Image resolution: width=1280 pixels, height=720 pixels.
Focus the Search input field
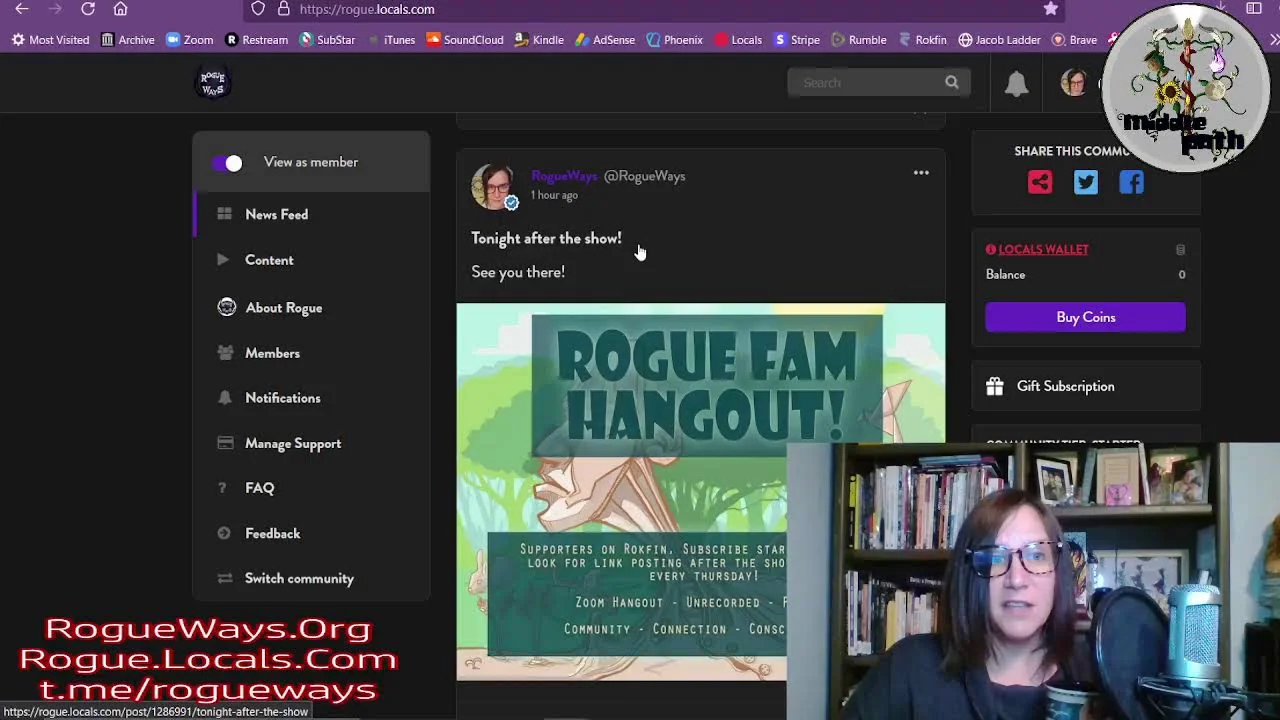click(868, 83)
